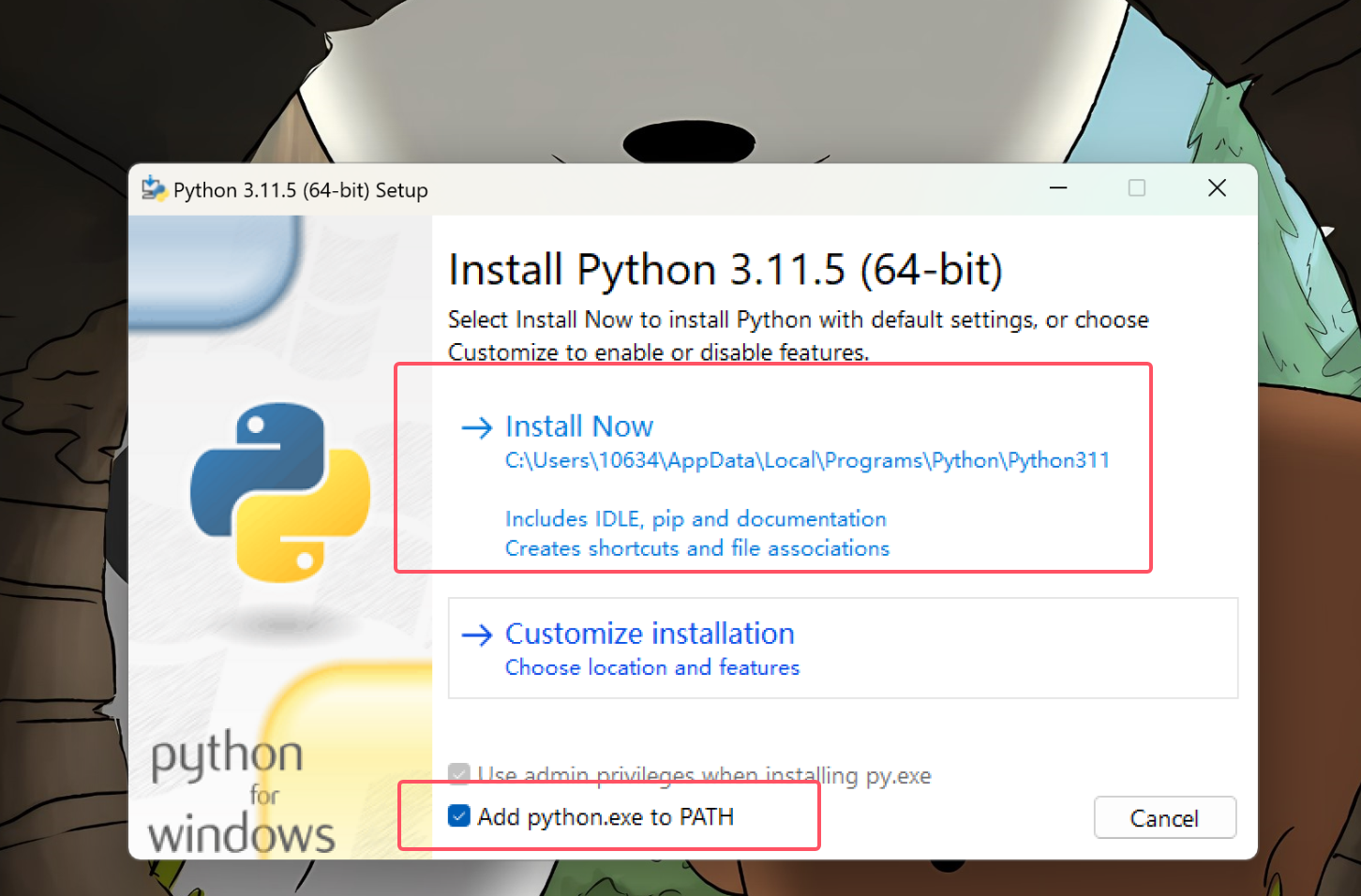
Task: Uncheck Add python.exe to PATH checkbox
Action: tap(459, 816)
